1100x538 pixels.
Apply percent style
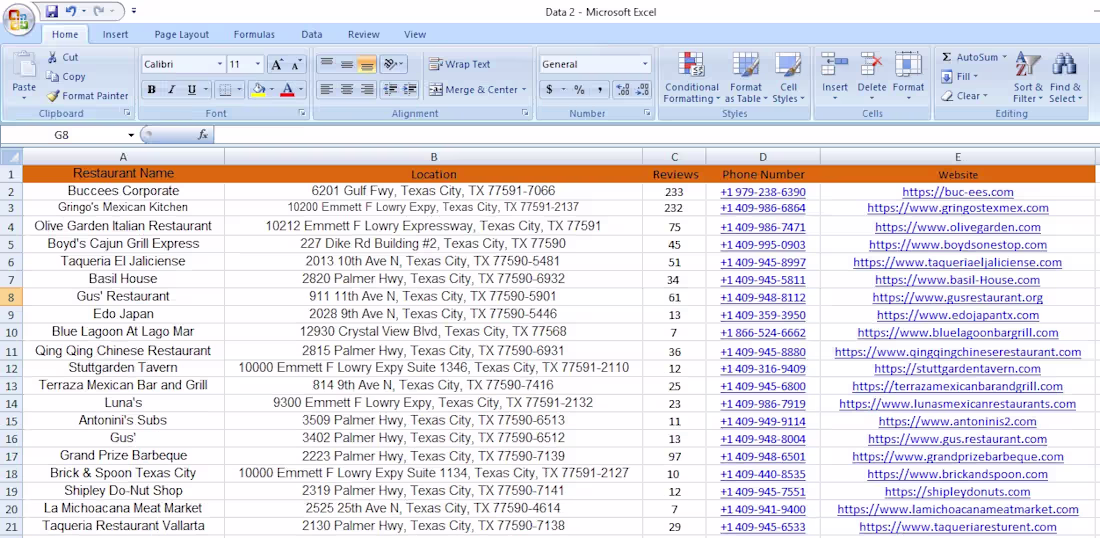579,90
